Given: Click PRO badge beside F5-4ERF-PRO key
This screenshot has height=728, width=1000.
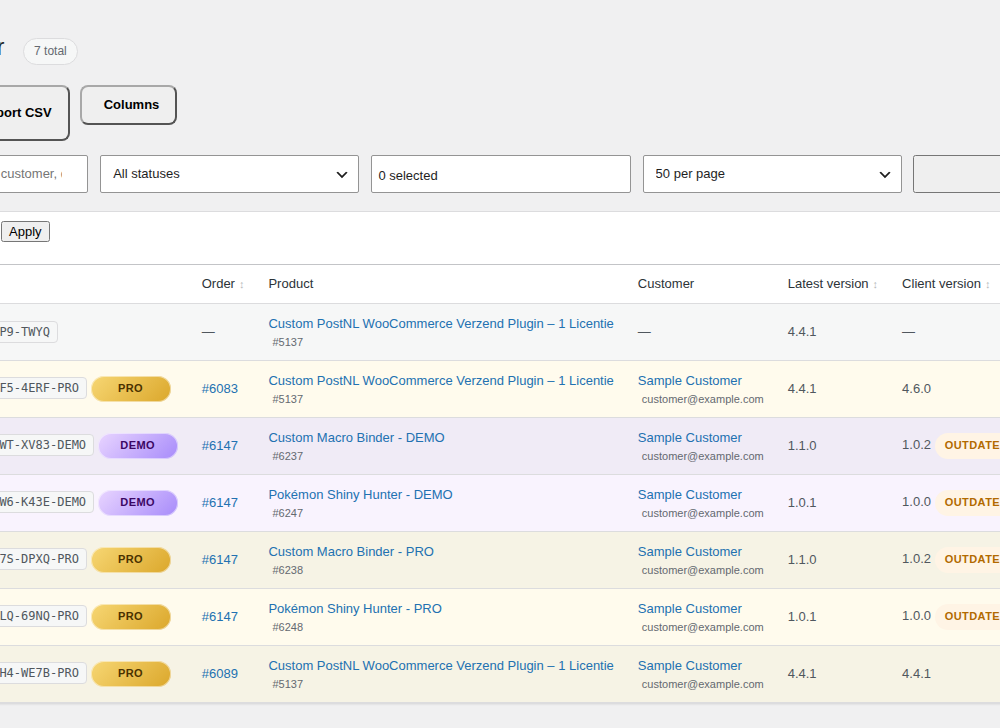Looking at the screenshot, I should click(x=131, y=389).
